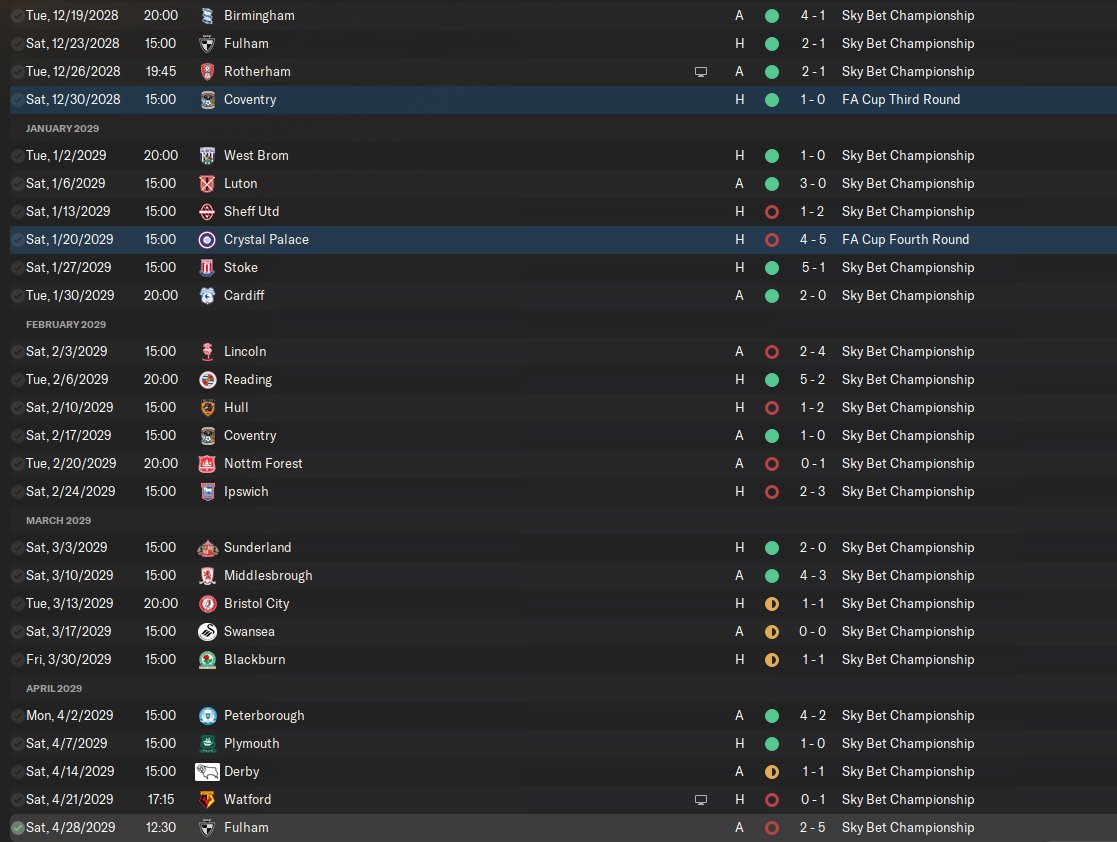Click the Watford club badge

point(207,800)
